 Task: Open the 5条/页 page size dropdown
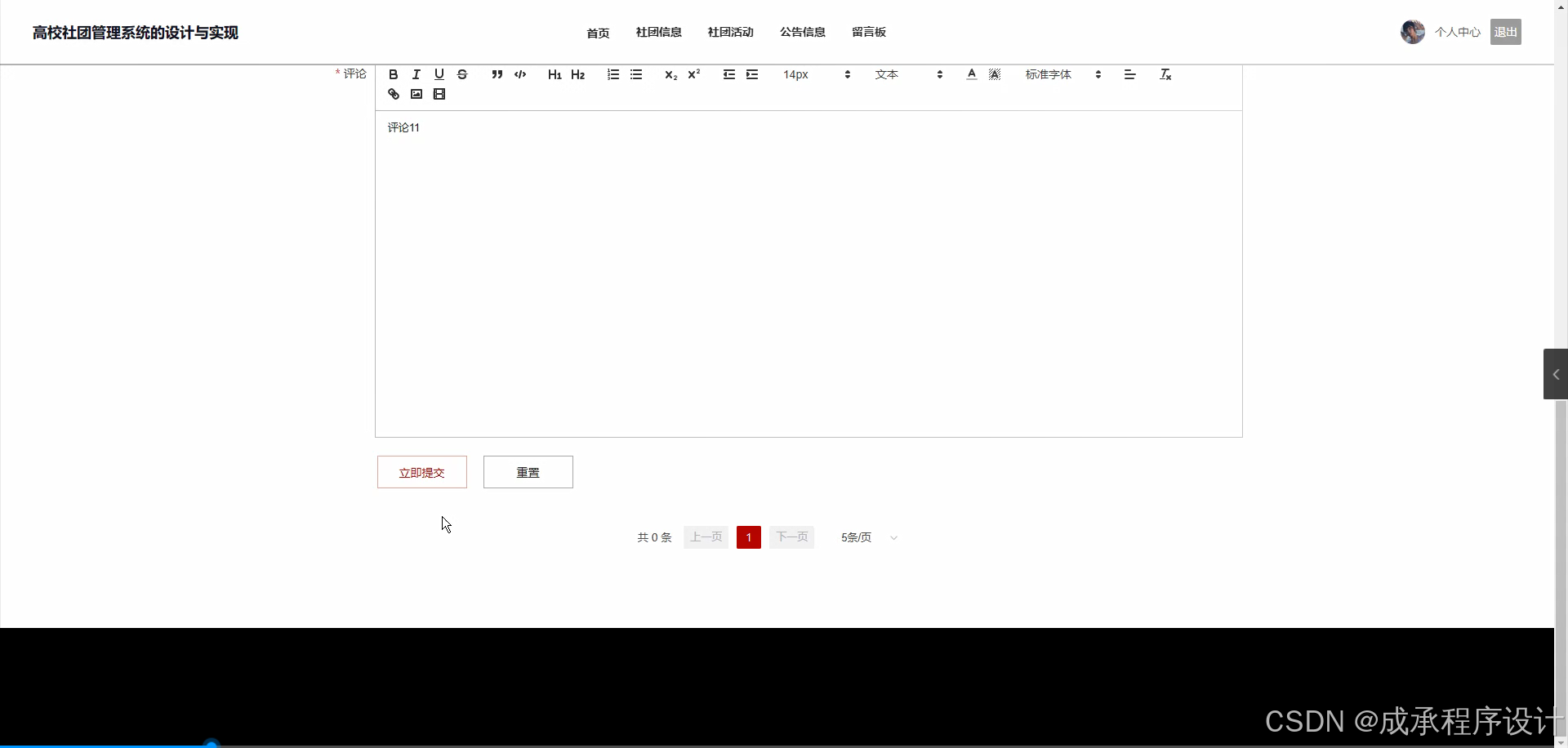867,537
